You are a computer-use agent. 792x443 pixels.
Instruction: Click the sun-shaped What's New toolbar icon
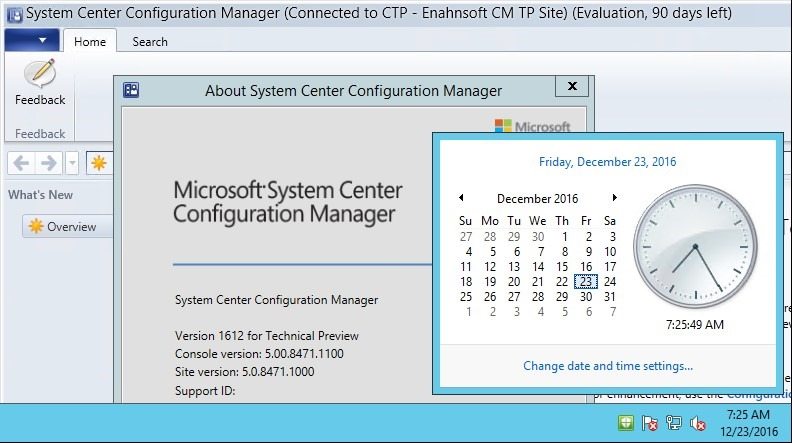[x=98, y=163]
